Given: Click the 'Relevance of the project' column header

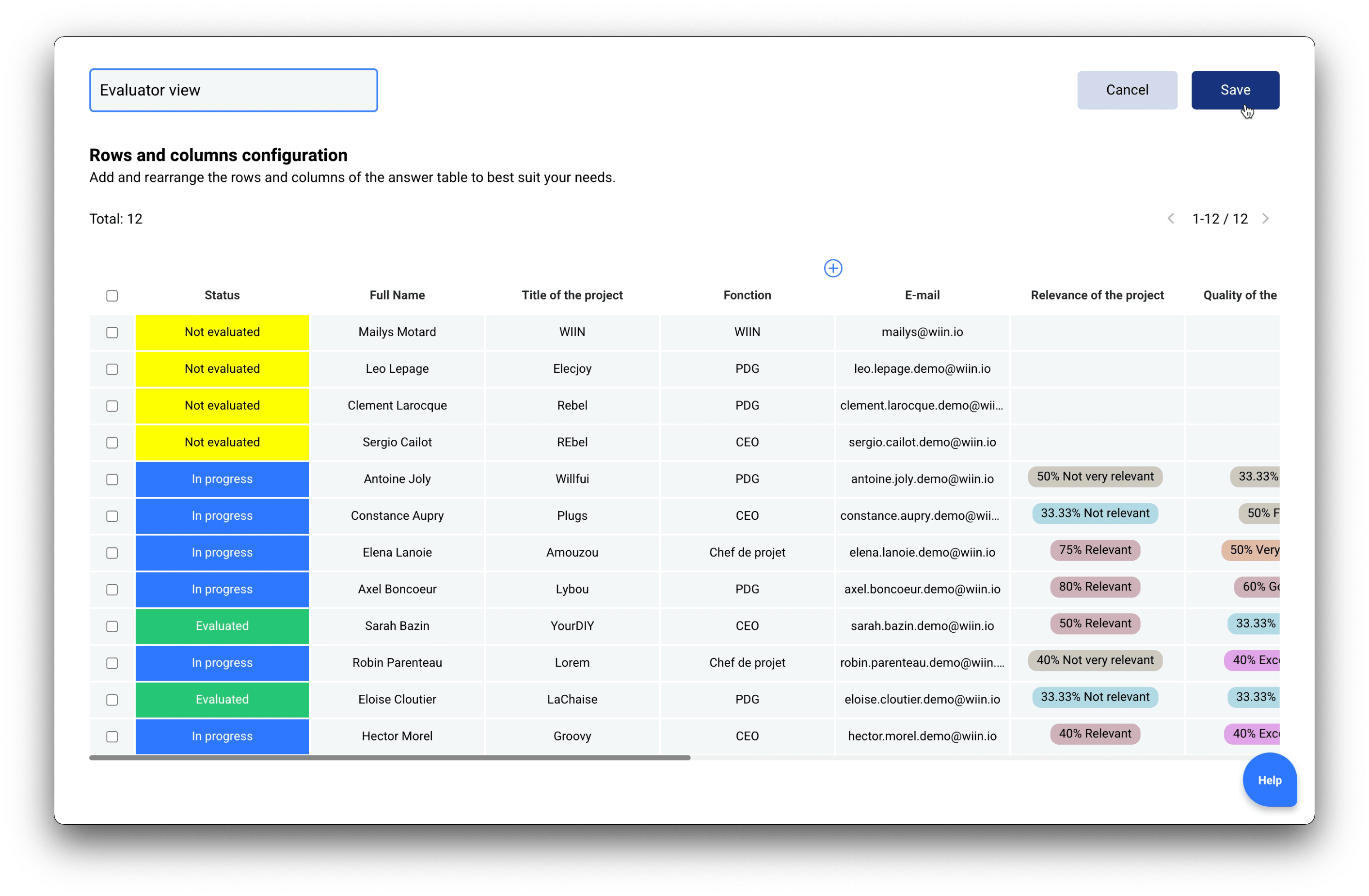Looking at the screenshot, I should (x=1097, y=295).
